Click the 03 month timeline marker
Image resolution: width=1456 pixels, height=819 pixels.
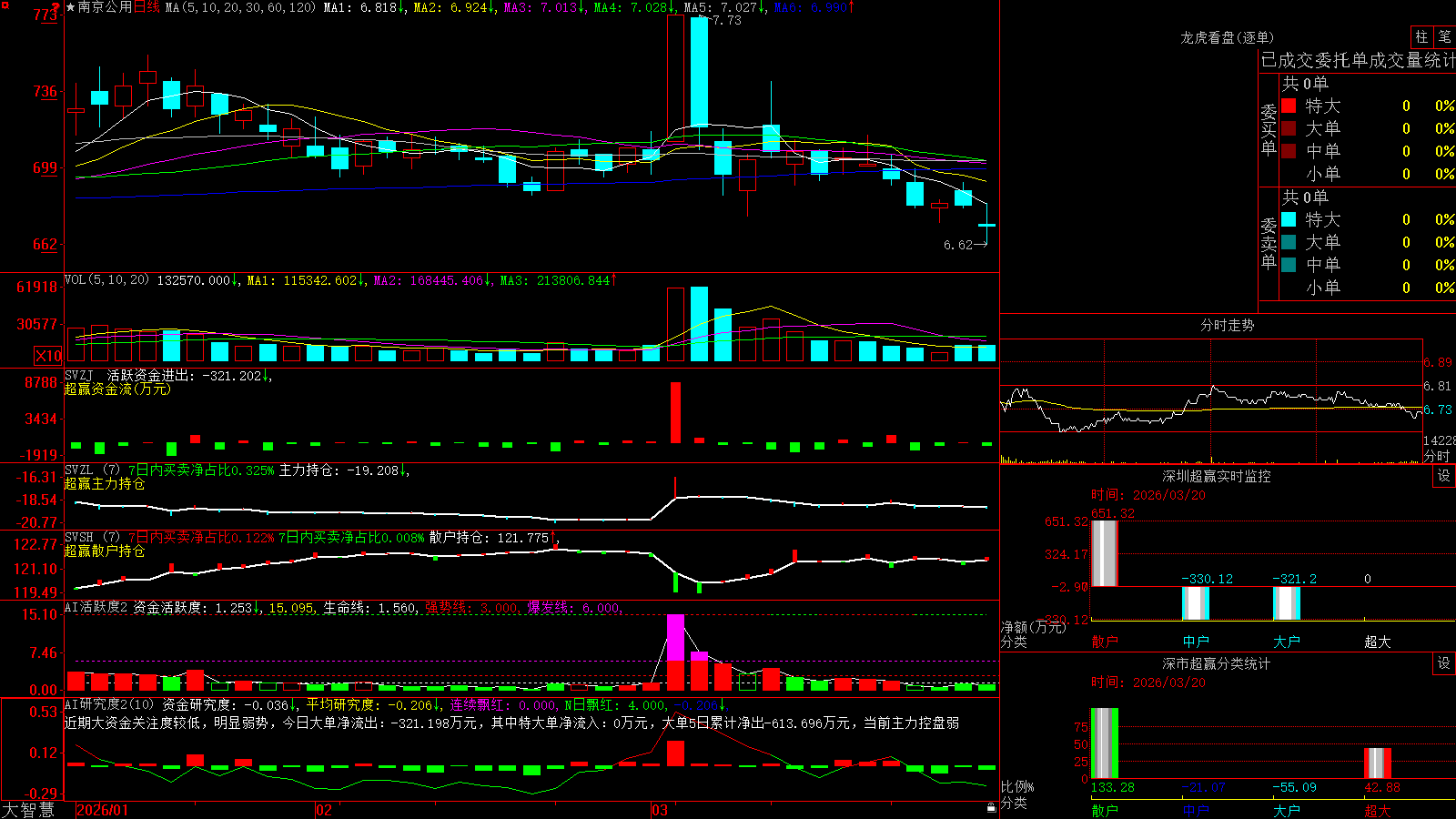point(661,810)
